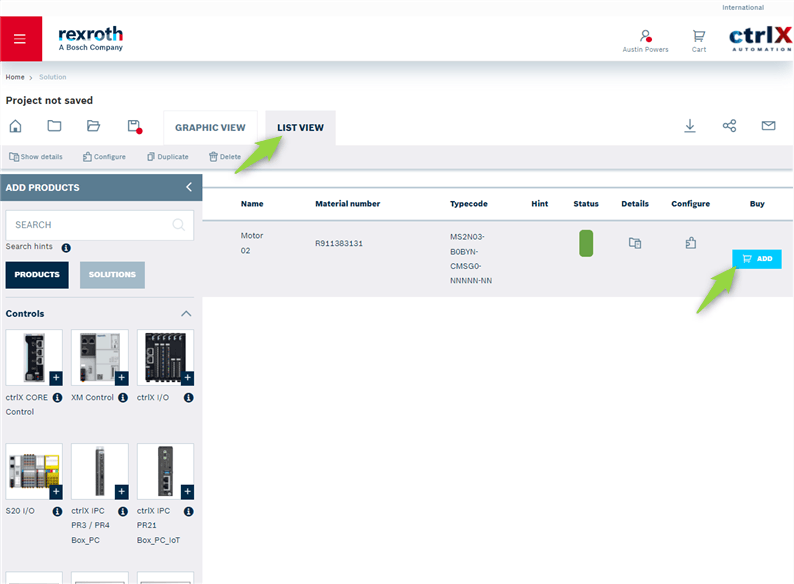Download the project list
The image size is (794, 584).
coord(690,126)
